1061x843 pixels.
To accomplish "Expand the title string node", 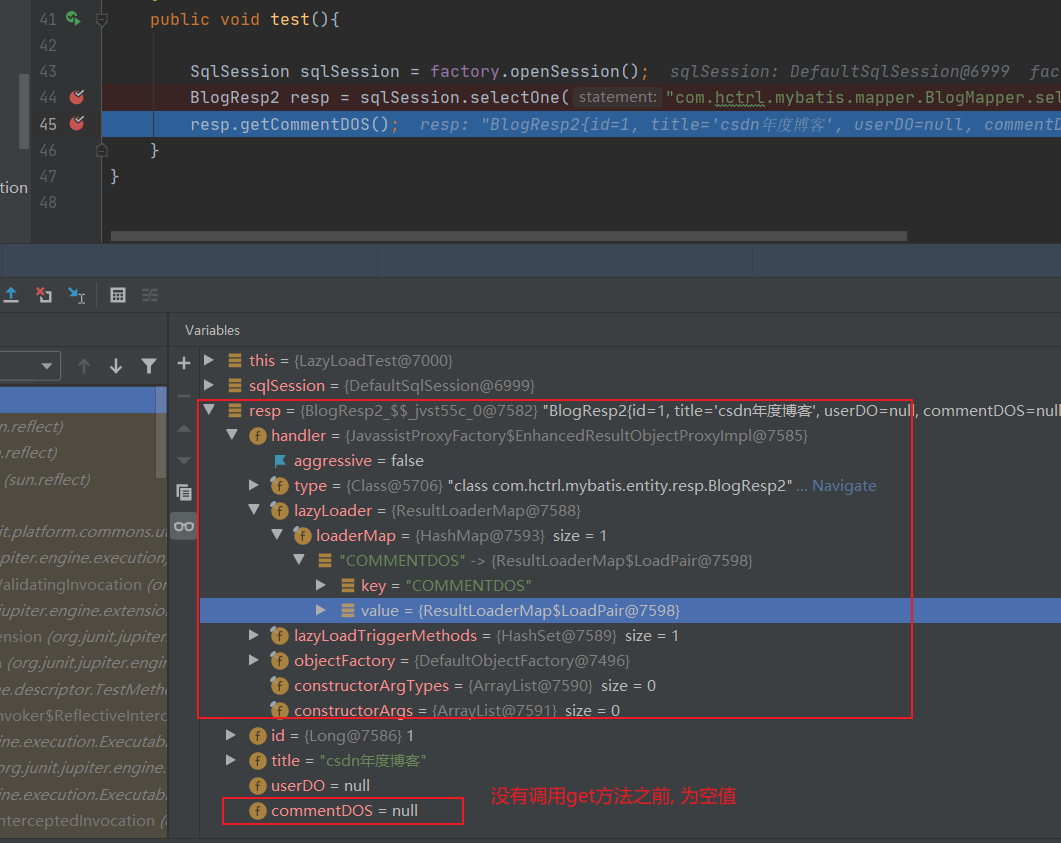I will 231,760.
